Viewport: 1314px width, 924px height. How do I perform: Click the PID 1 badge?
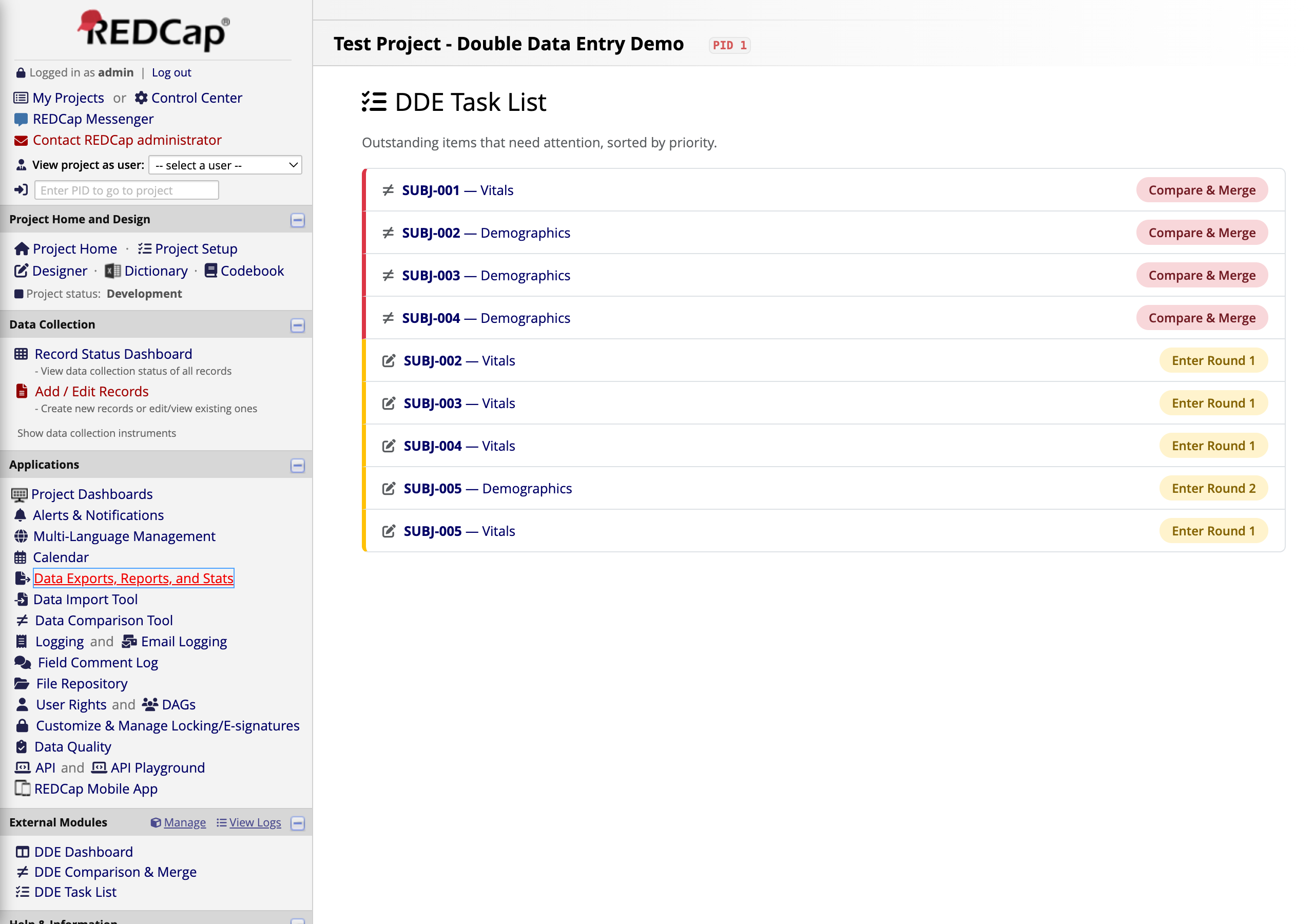point(730,45)
